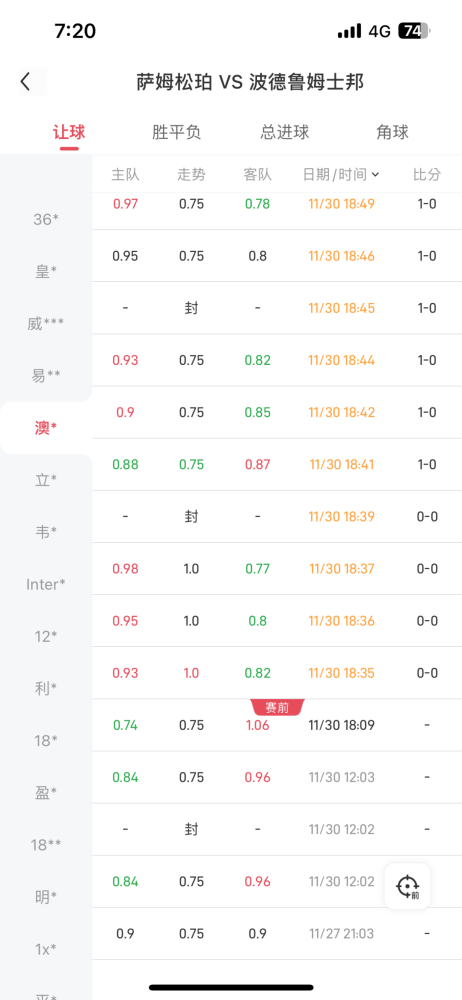Tap the 比分 column header
Screen dimensions: 462x1000
point(427,175)
